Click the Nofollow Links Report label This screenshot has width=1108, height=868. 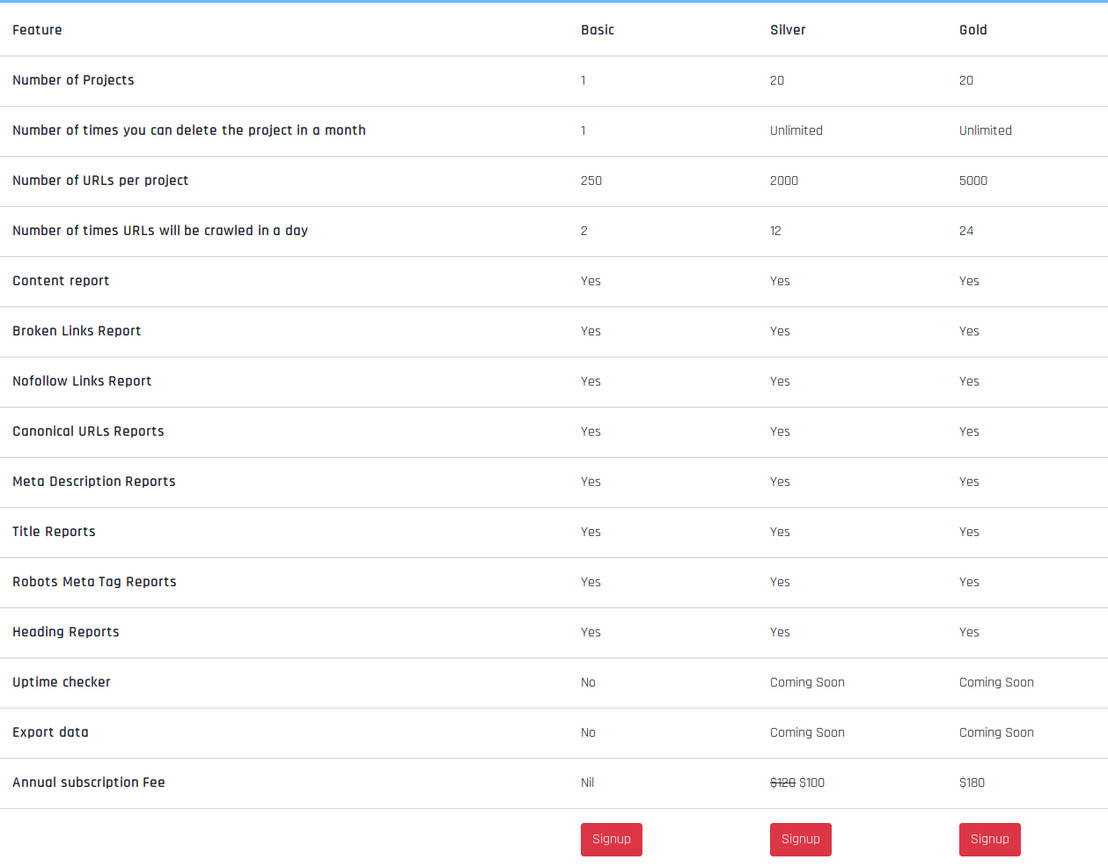pos(82,381)
